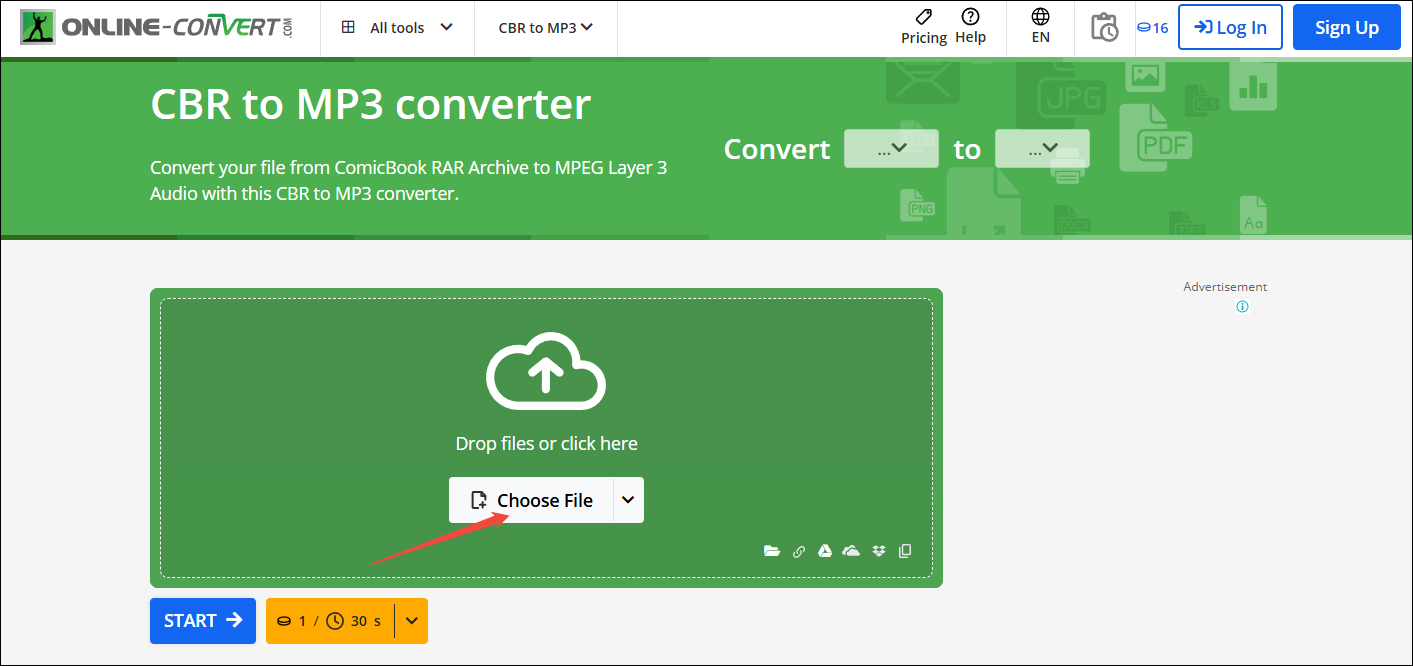The image size is (1413, 666).
Task: Click the 1 credit / 30 s cost indicator
Action: pyautogui.click(x=330, y=621)
